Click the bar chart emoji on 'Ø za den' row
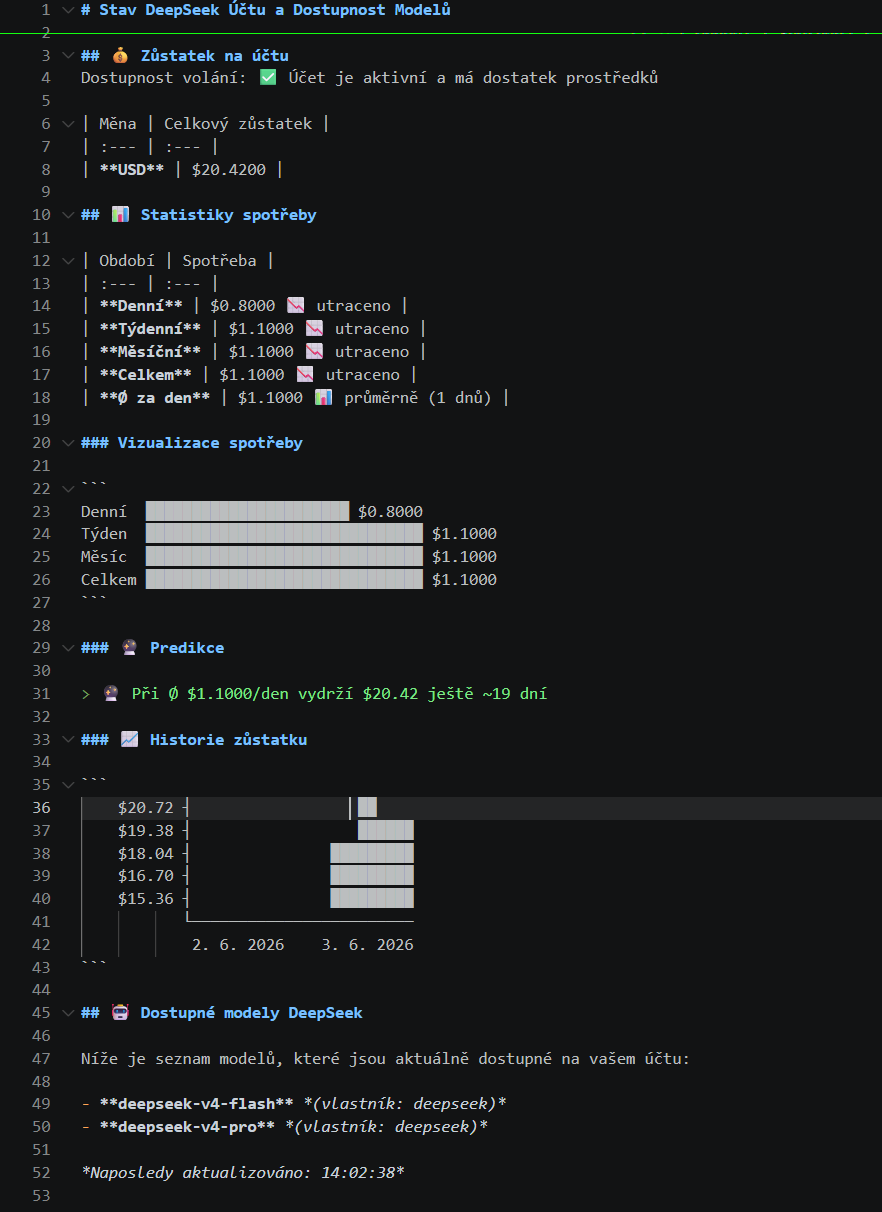Screen dimensions: 882x1212 (323, 398)
